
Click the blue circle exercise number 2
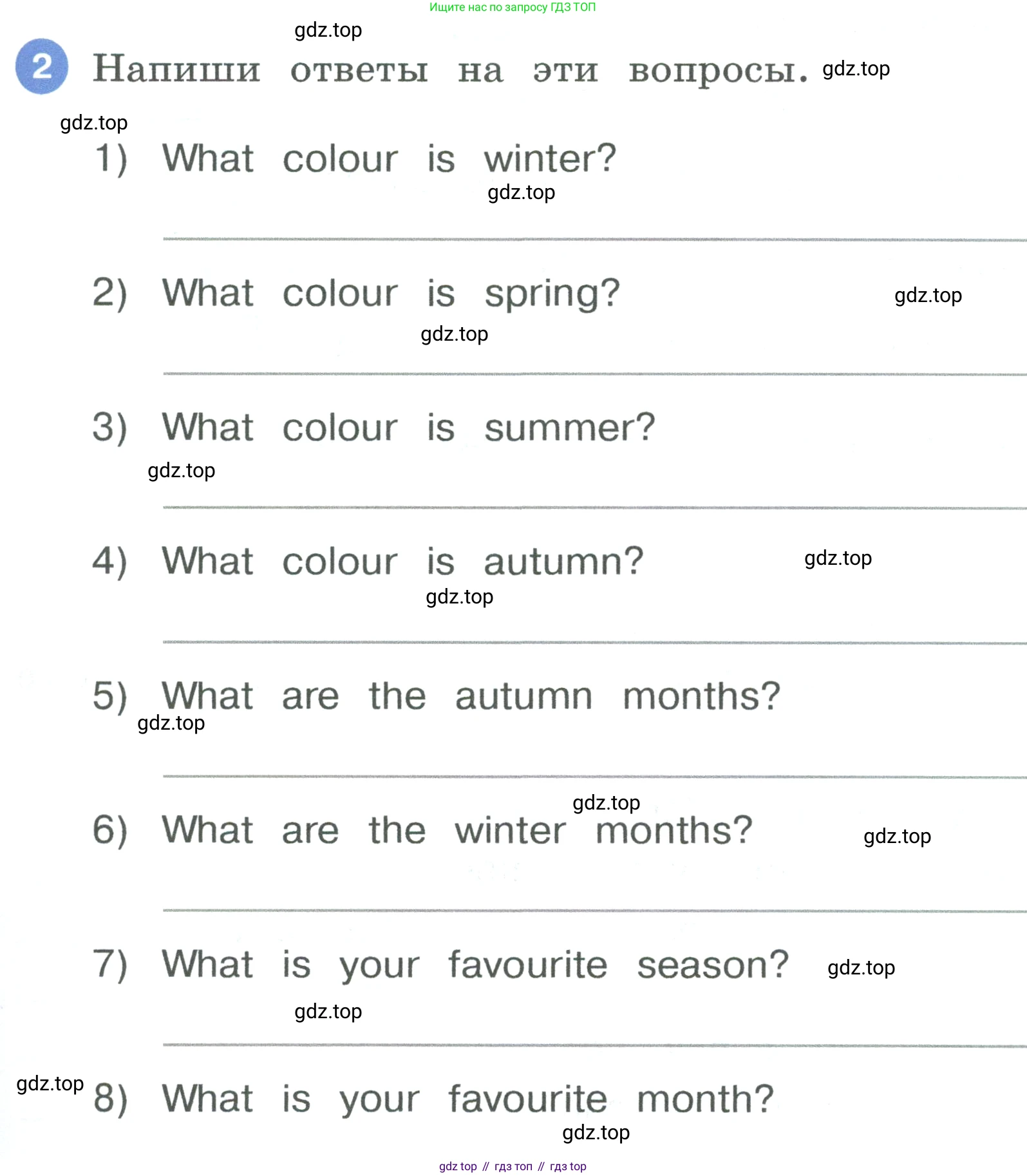[42, 66]
